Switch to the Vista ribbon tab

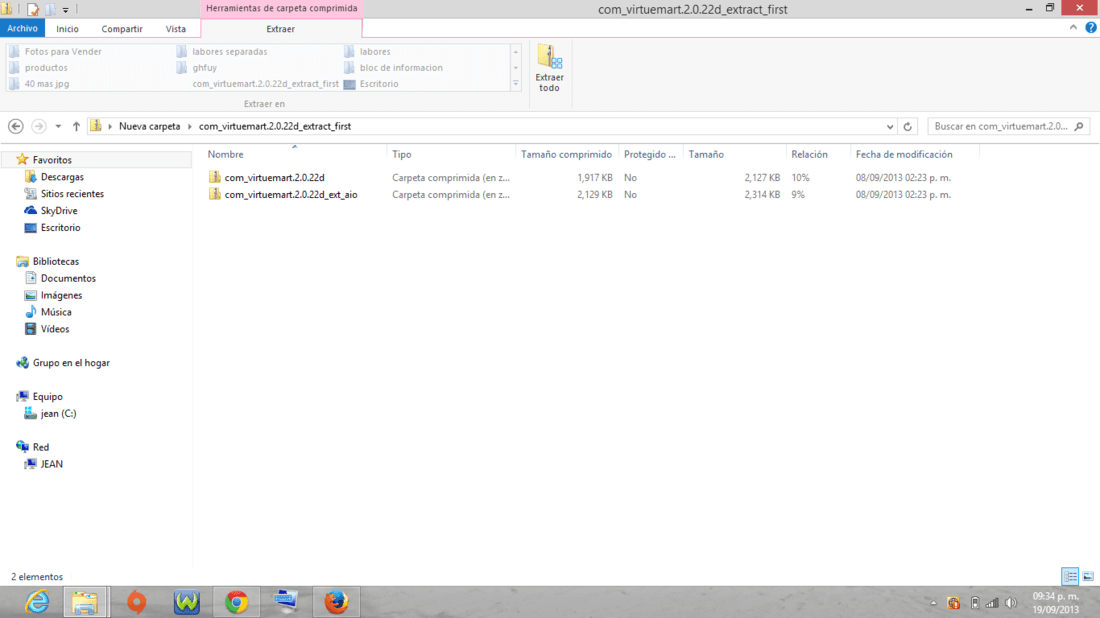[x=175, y=29]
